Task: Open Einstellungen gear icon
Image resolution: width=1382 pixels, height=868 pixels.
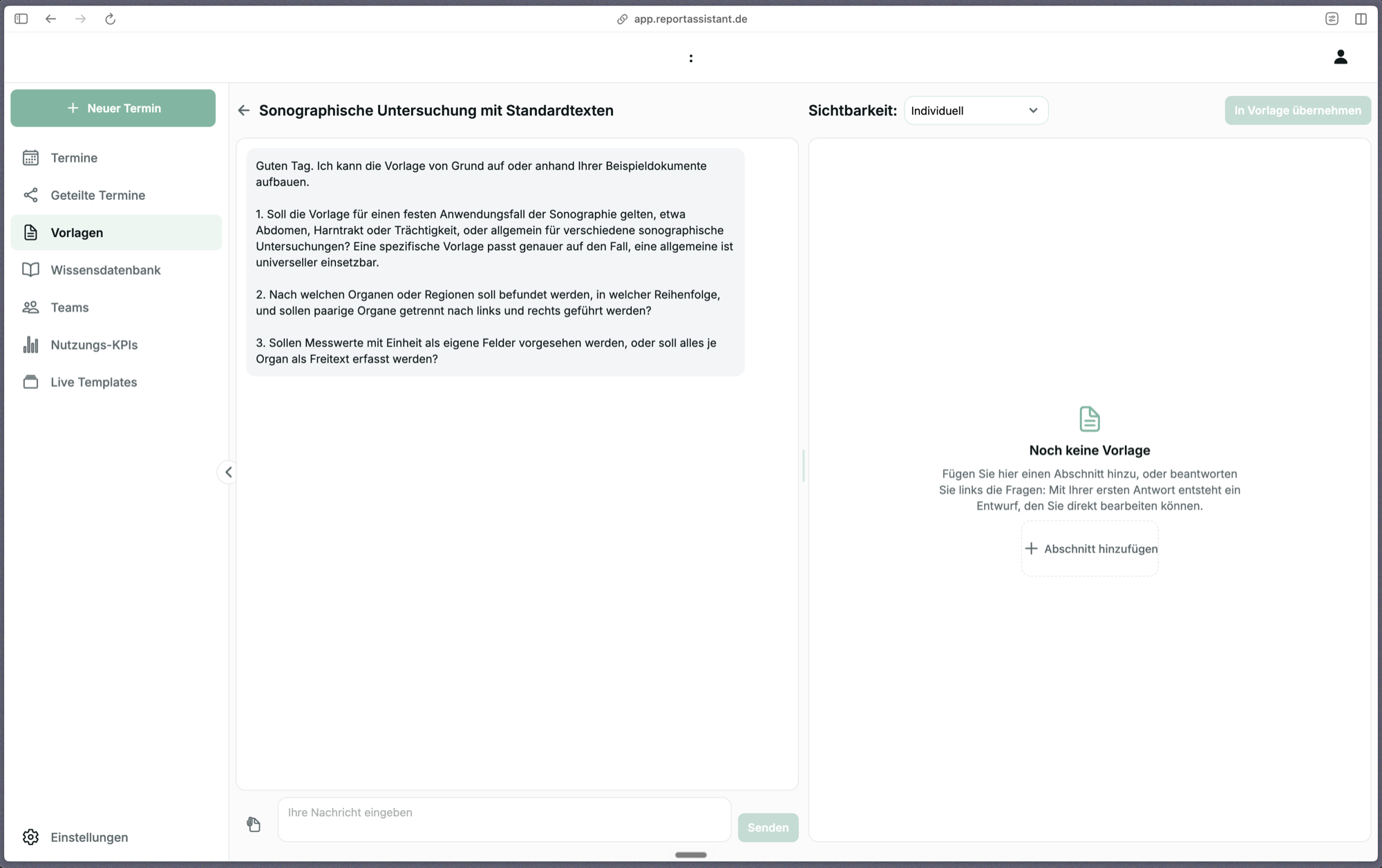Action: (x=30, y=837)
